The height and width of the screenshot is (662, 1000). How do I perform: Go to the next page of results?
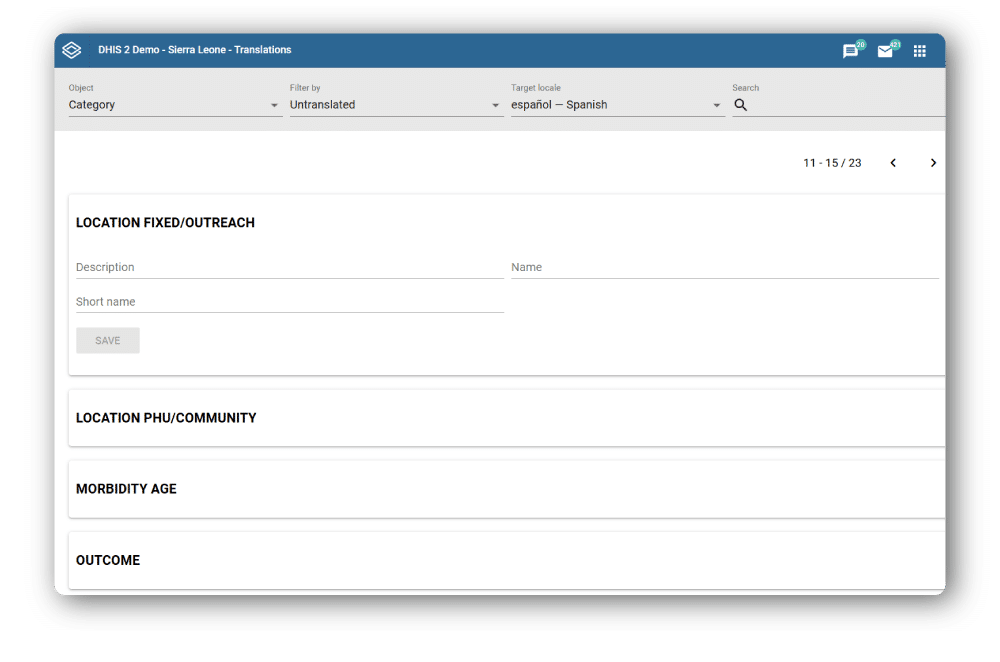coord(933,163)
